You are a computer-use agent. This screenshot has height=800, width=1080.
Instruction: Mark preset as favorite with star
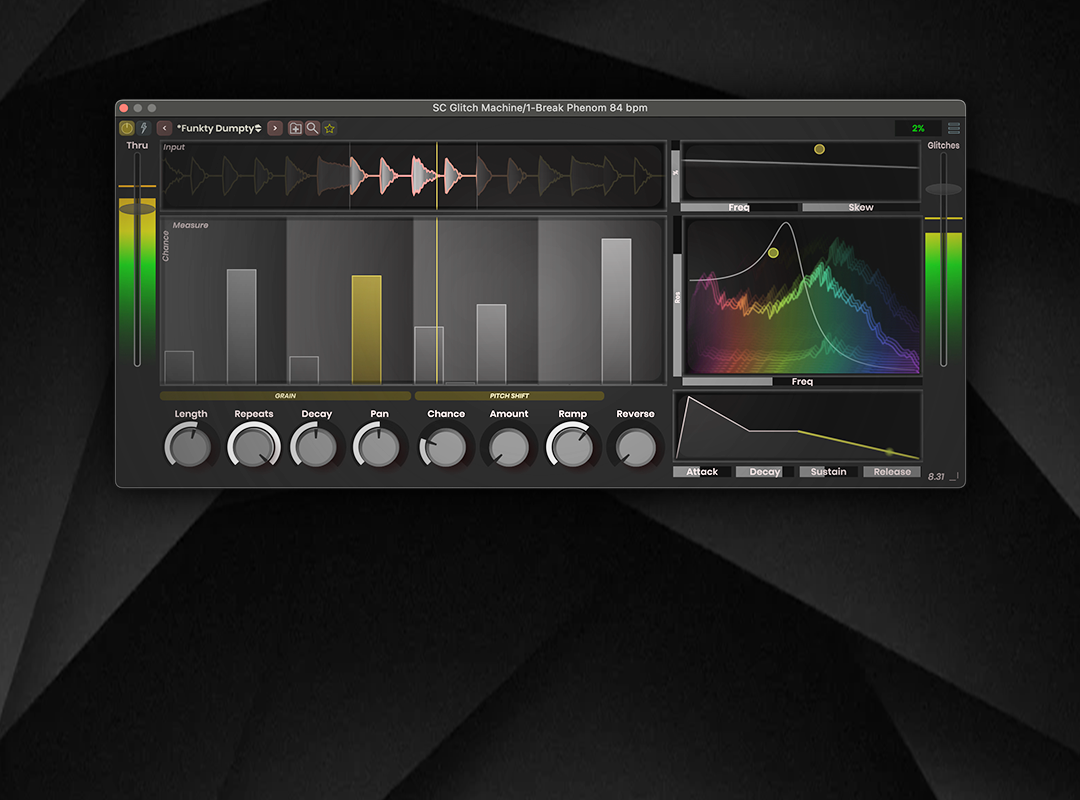pos(329,128)
